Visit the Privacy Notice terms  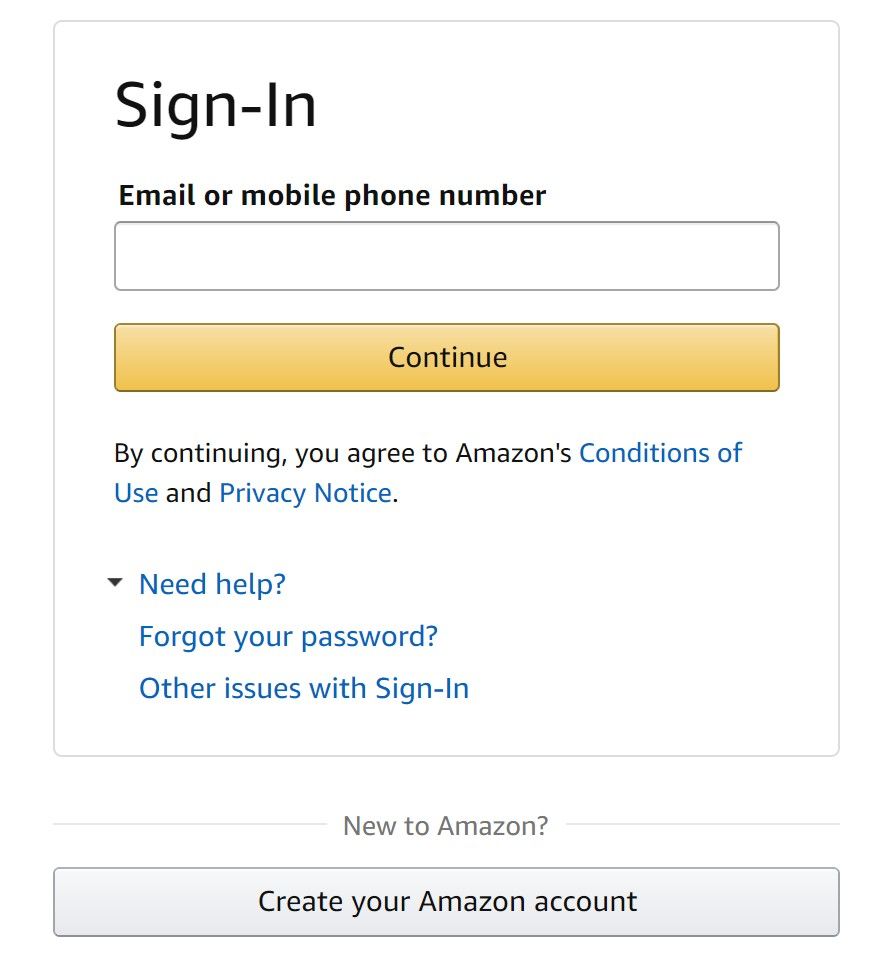(305, 492)
